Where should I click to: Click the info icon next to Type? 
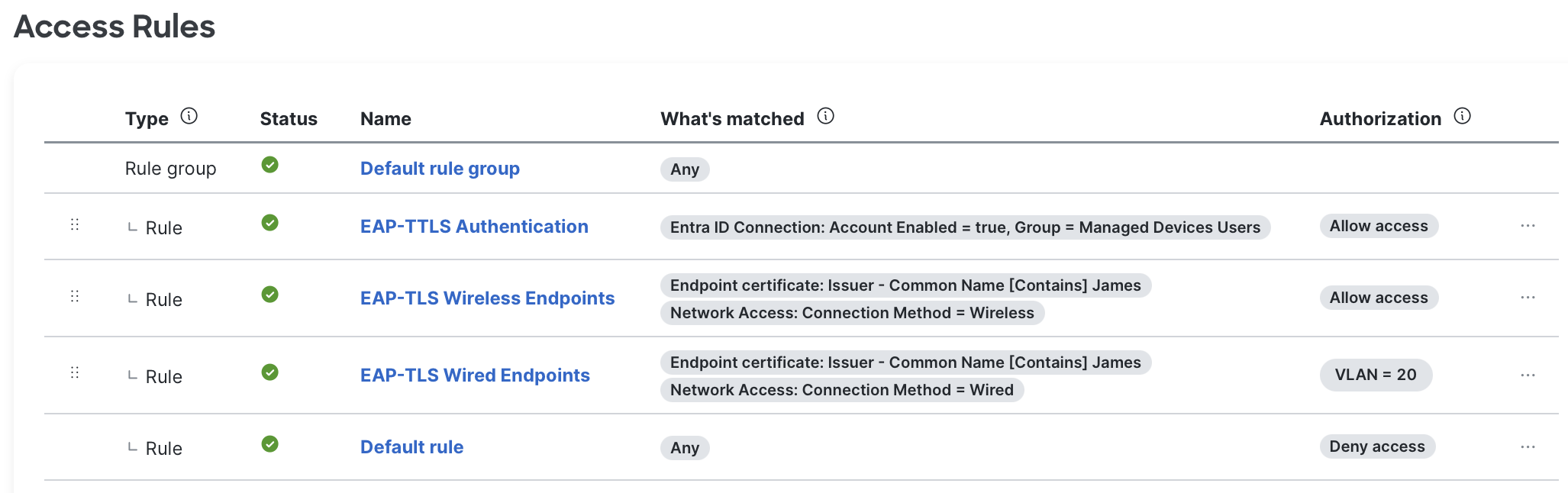189,116
